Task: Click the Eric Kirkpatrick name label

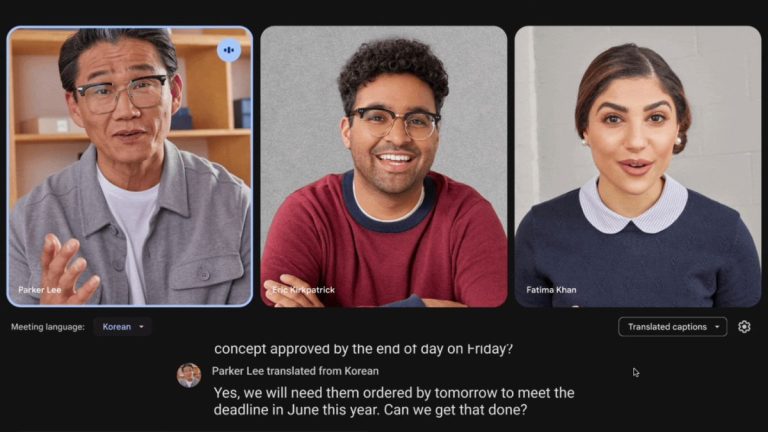Action: tap(304, 290)
